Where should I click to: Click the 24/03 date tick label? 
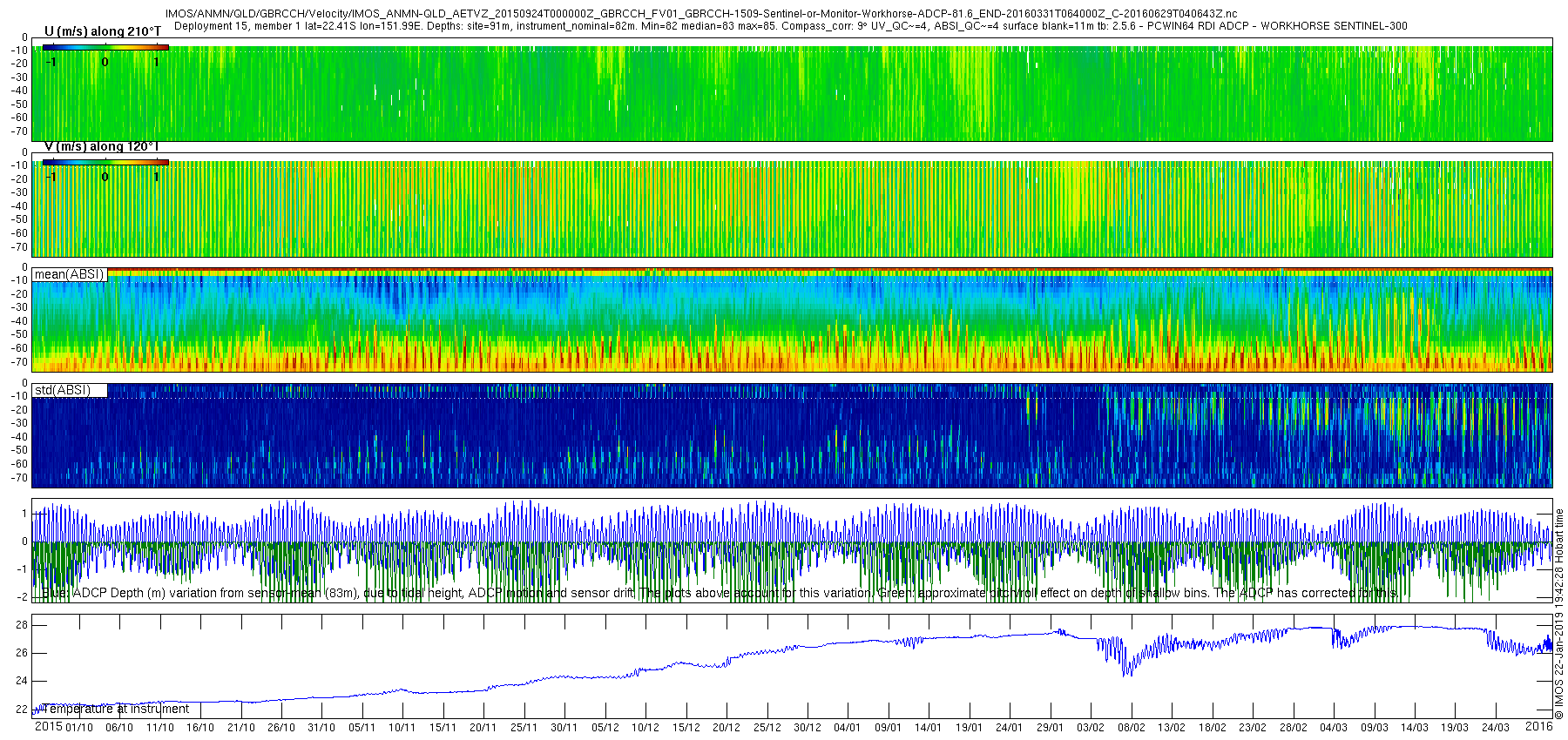click(x=1496, y=728)
